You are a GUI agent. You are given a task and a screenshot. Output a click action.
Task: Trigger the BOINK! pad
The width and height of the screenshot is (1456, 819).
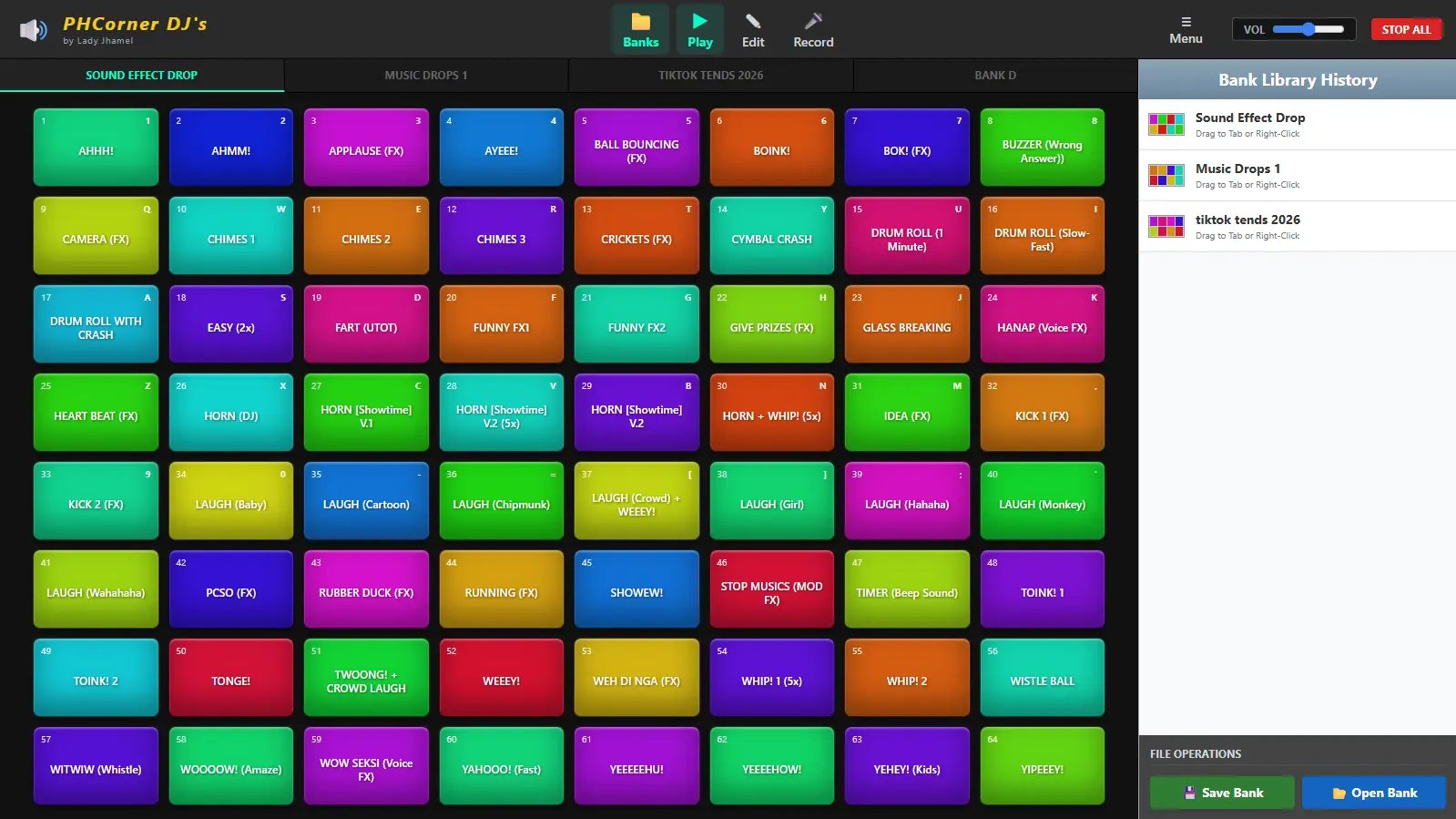pyautogui.click(x=772, y=148)
